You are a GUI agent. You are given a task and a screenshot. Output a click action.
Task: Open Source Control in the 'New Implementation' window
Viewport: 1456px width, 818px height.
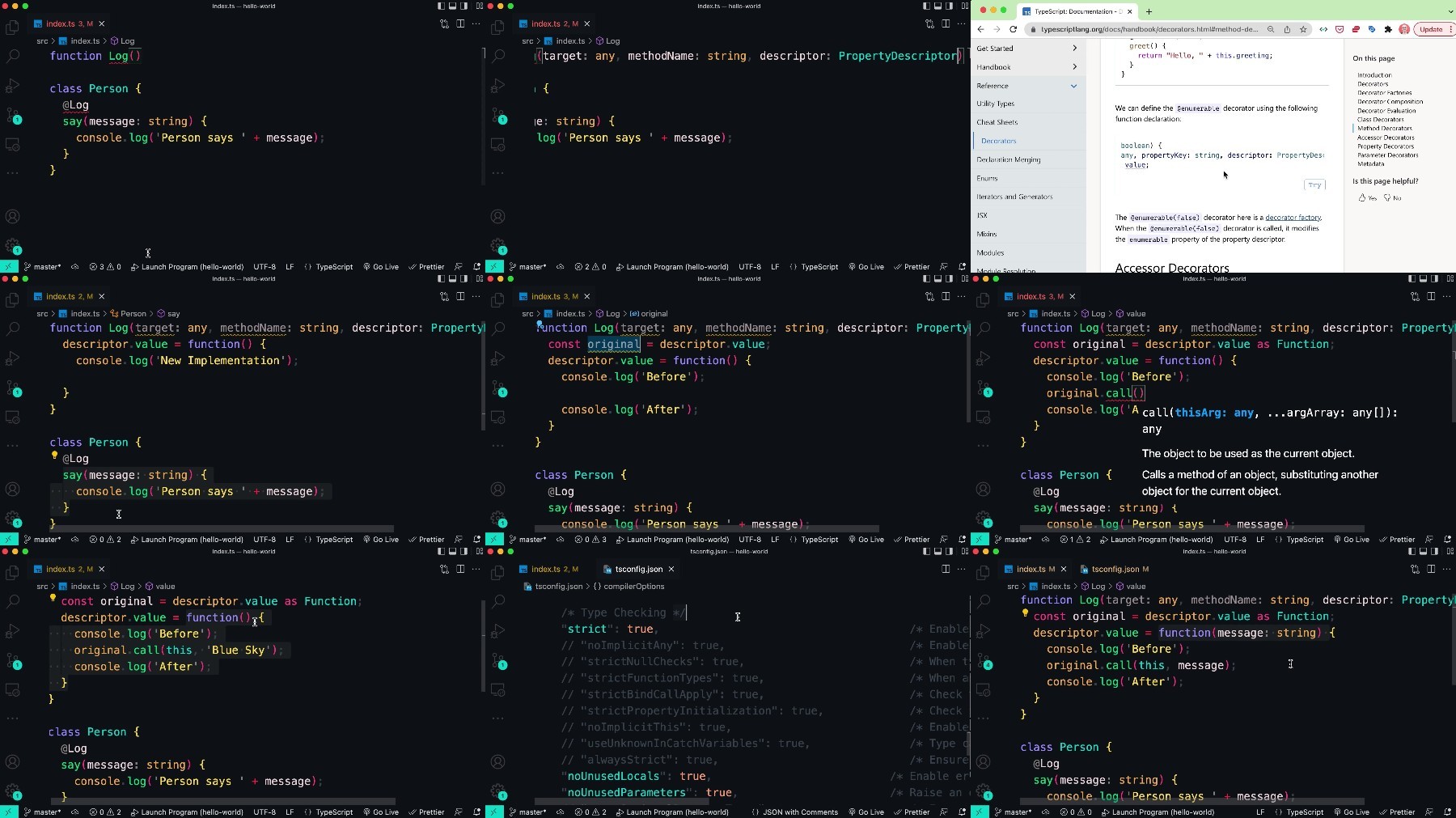pyautogui.click(x=12, y=388)
